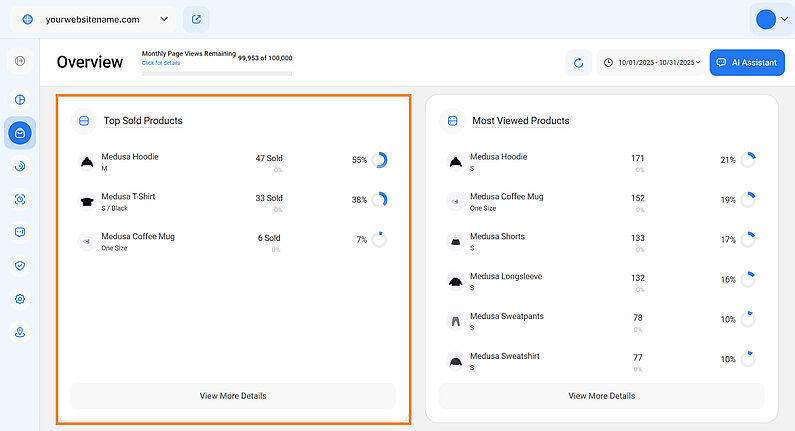Select the shield checkmark sidebar icon

[20, 265]
